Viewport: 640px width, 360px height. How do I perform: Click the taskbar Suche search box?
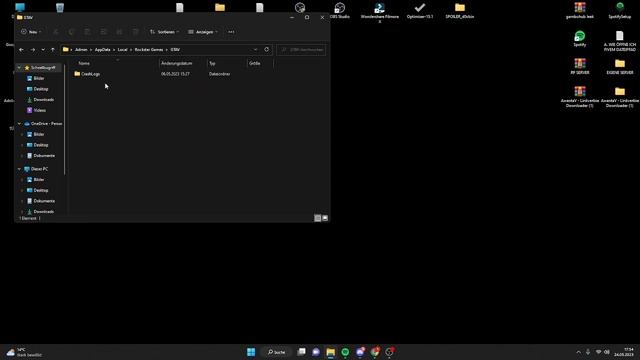click(276, 352)
